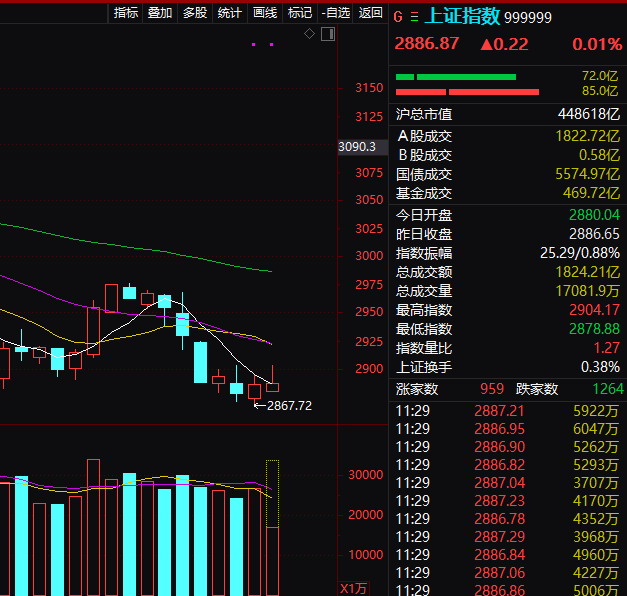
Task: Select the 多股 multi-stock view
Action: (x=195, y=13)
